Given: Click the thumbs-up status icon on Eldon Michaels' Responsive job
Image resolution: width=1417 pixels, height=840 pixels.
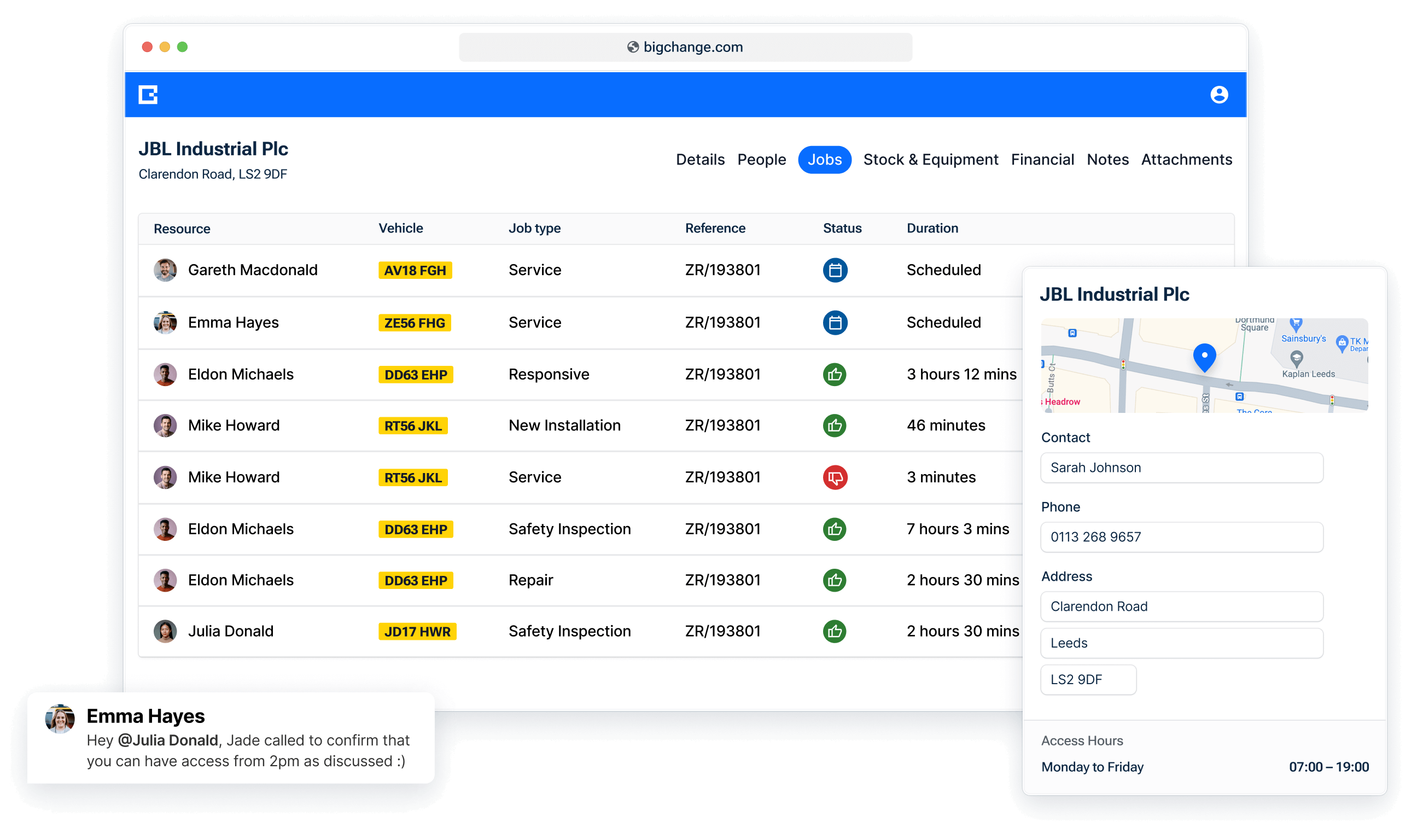Looking at the screenshot, I should point(835,374).
